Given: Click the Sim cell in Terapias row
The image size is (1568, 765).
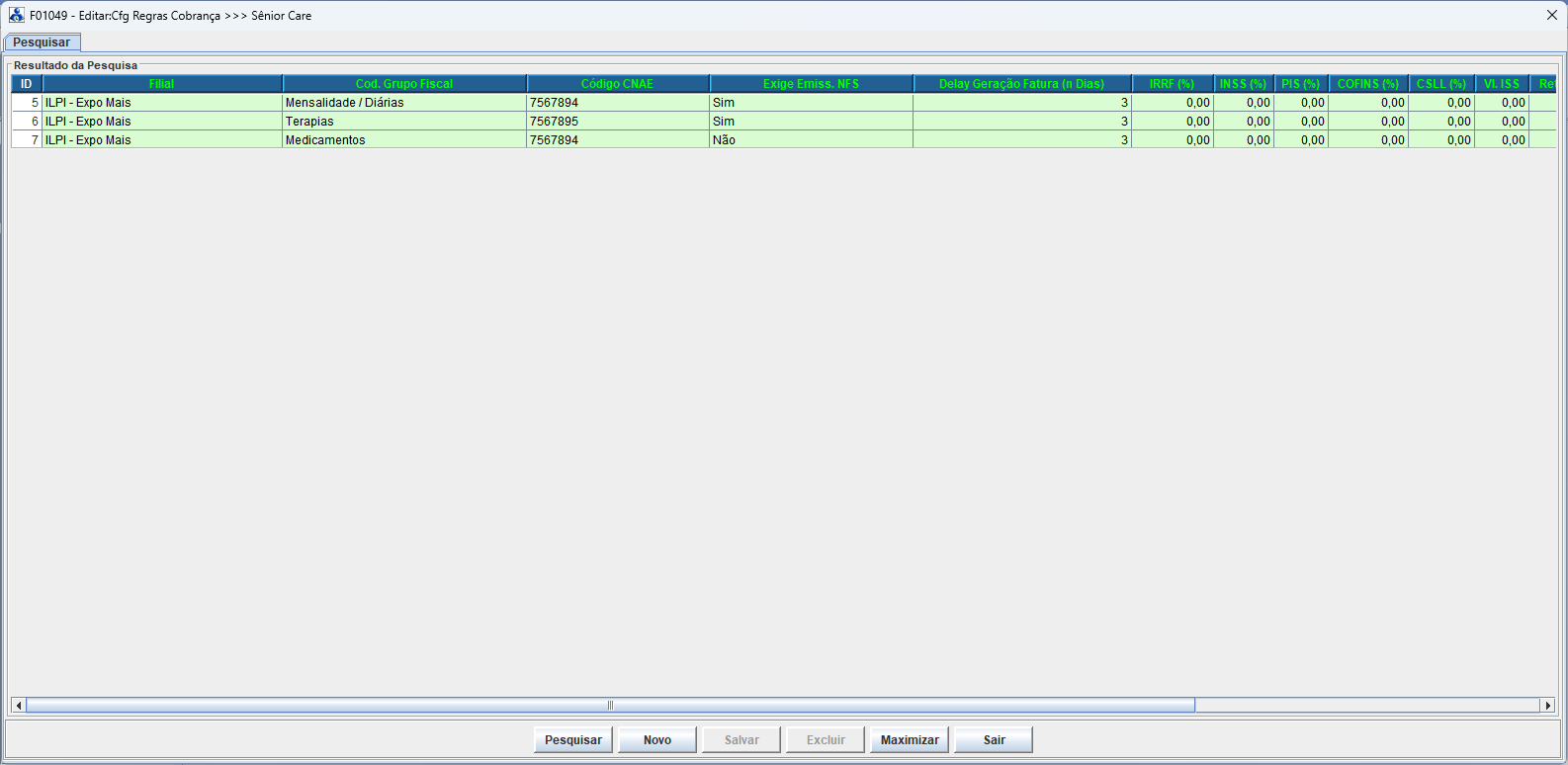Looking at the screenshot, I should point(811,122).
